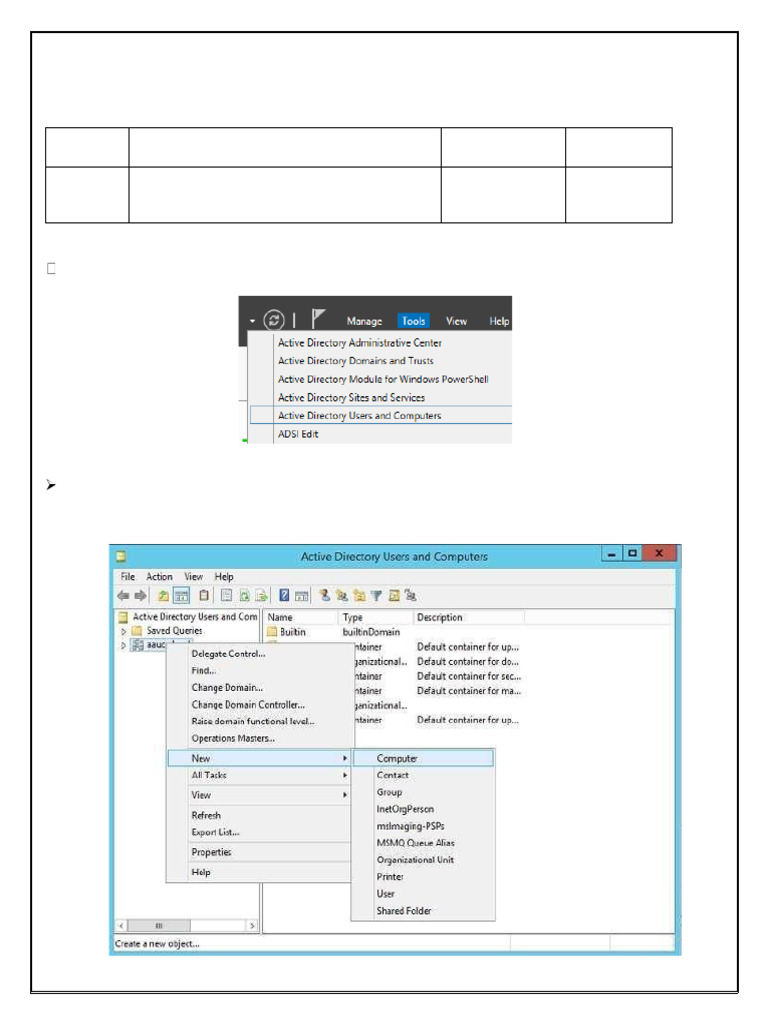Click the clipboard icon in the toolbar
Image resolution: width=768 pixels, height=1024 pixels.
[x=204, y=595]
